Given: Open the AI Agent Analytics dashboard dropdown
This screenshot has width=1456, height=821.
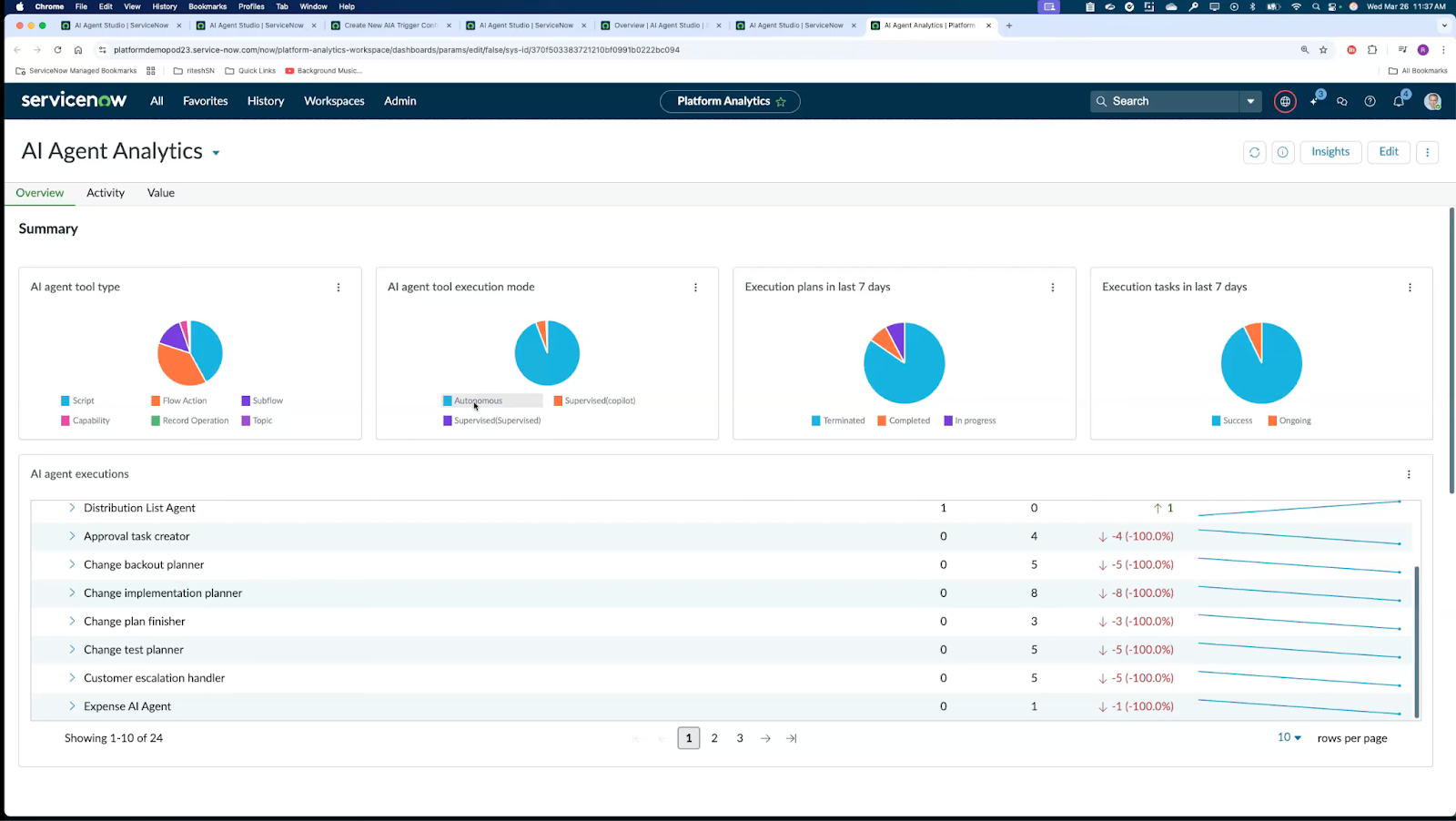Looking at the screenshot, I should click(x=216, y=153).
